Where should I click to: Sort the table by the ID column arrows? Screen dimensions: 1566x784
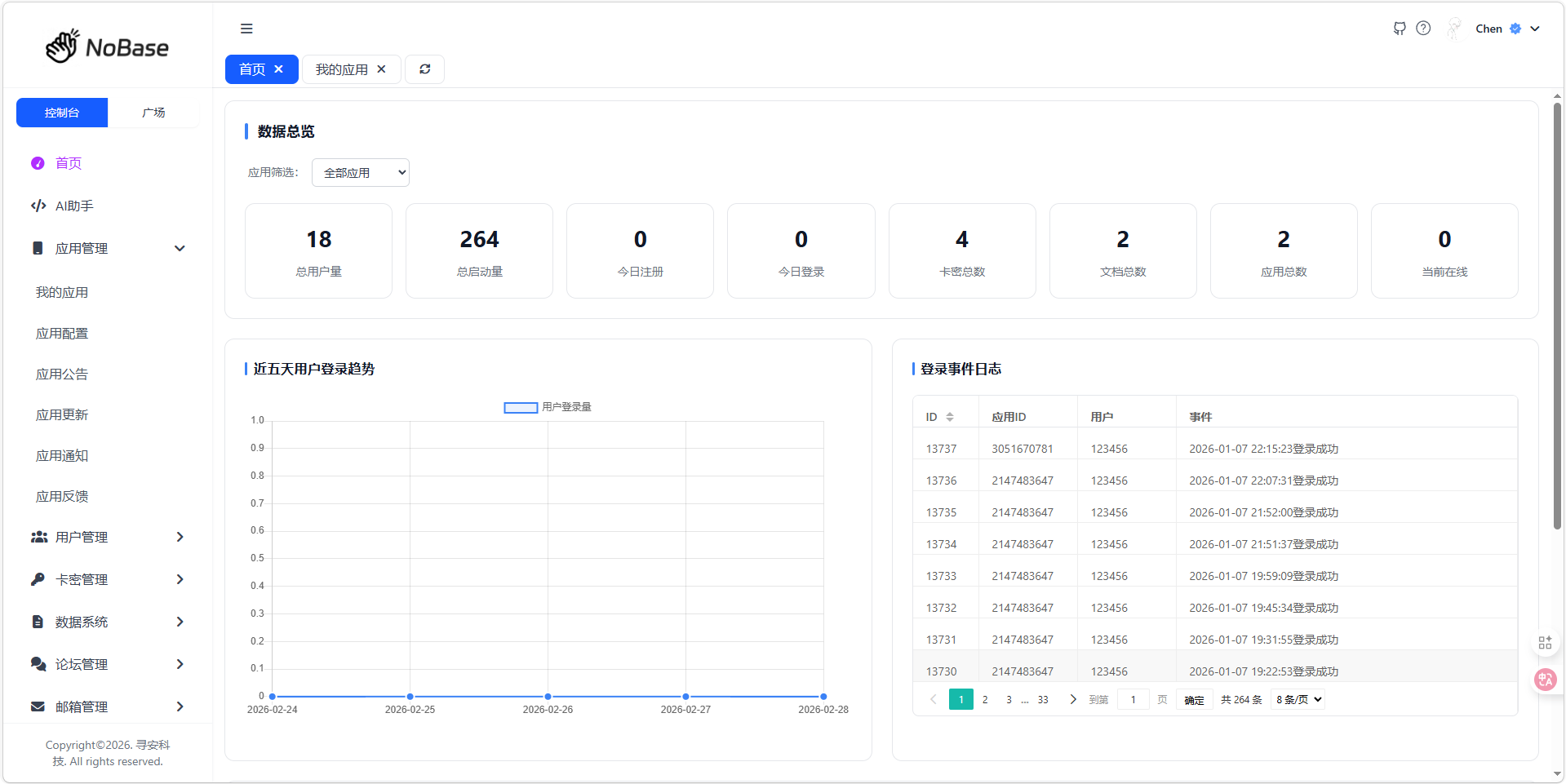tap(950, 417)
